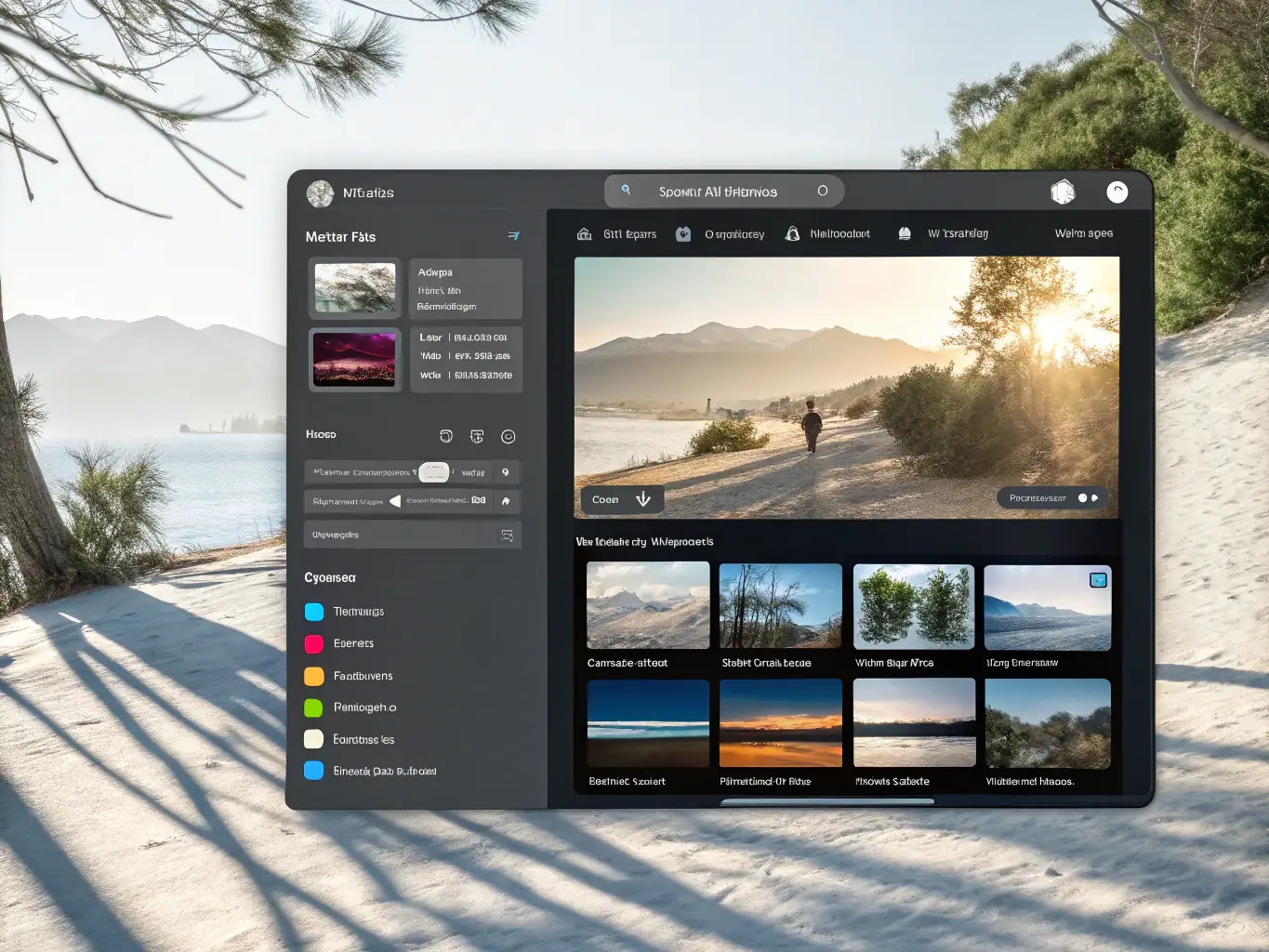
Task: Click the white left triangle in second row
Action: [395, 502]
